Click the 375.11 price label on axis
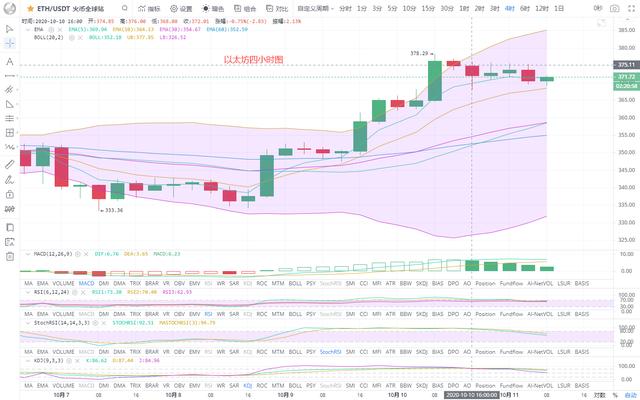 click(627, 65)
